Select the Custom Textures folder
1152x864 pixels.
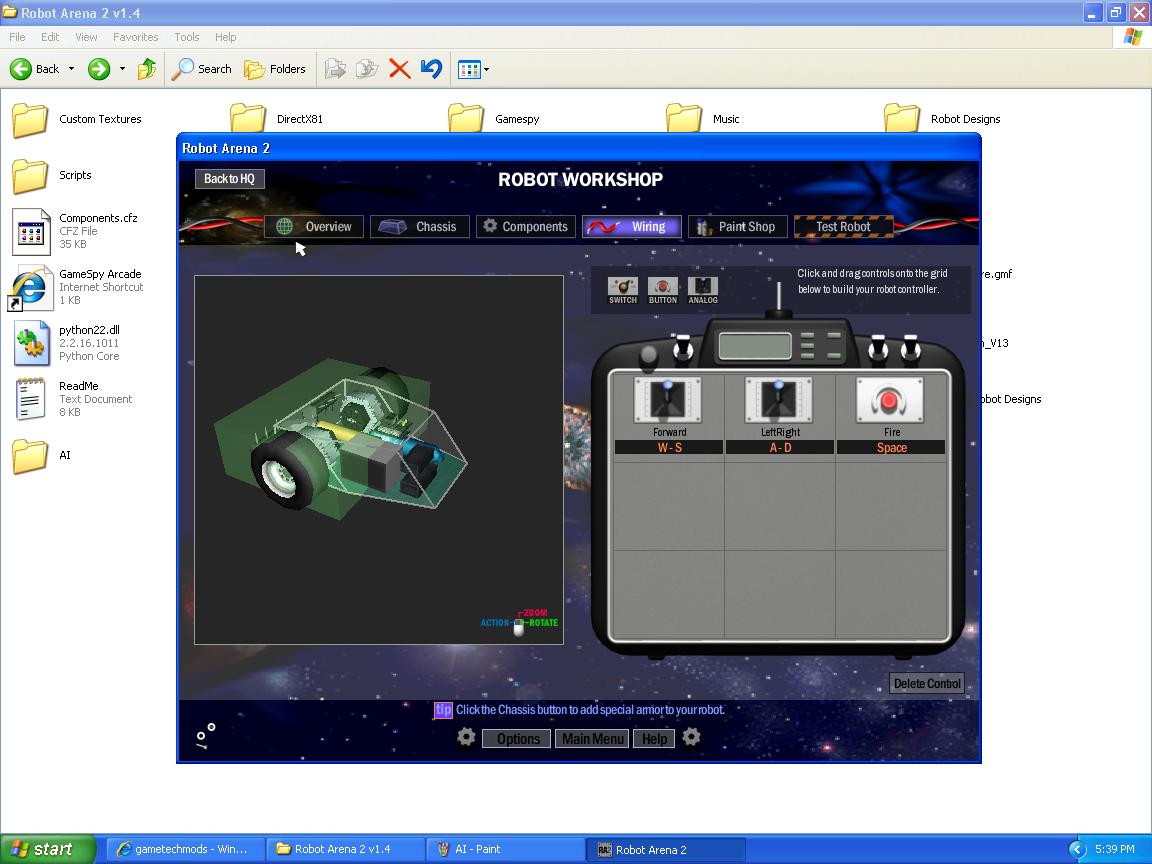coord(76,120)
